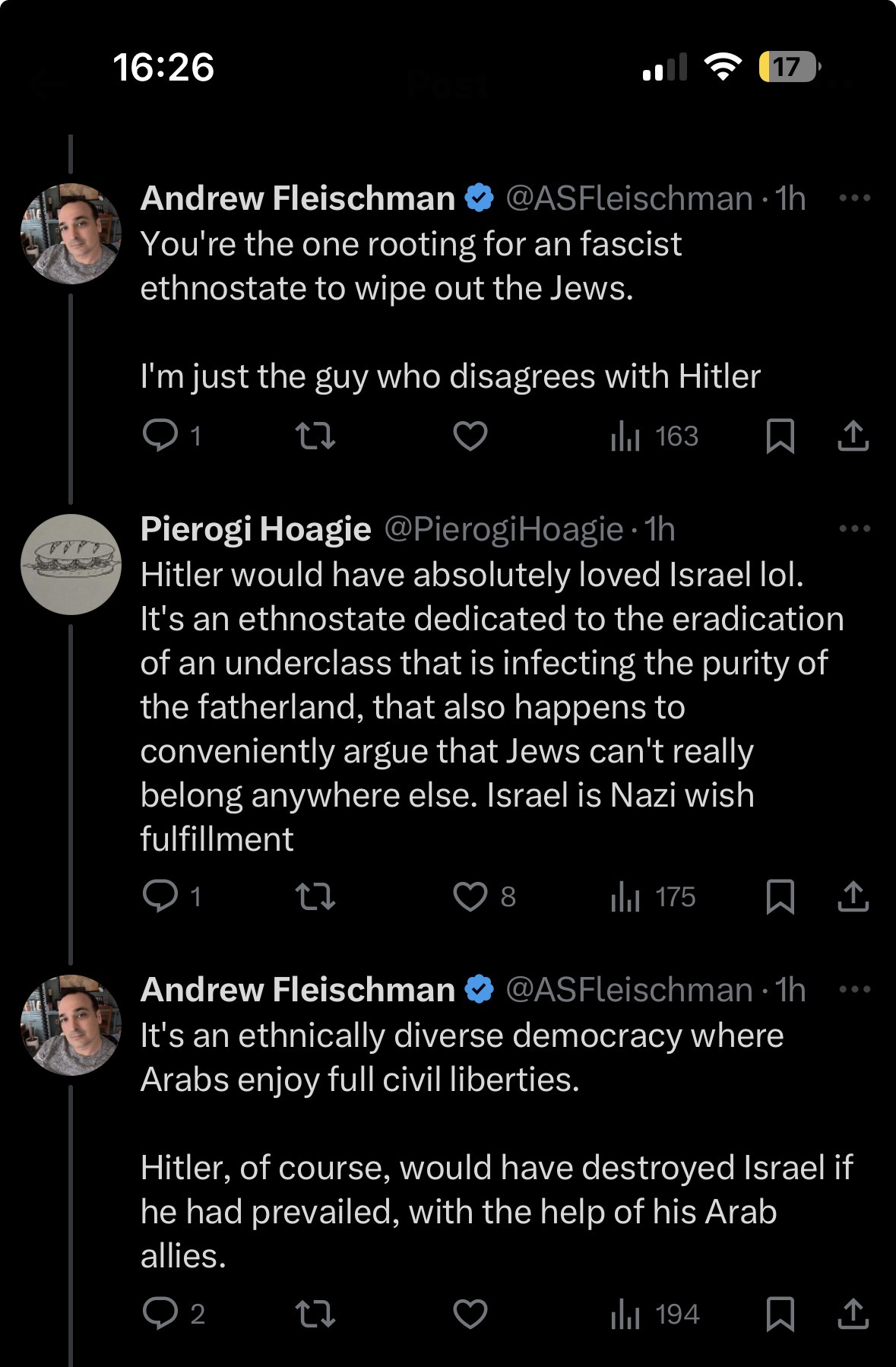Open more options on Pierogi Hoagie's tweet
The height and width of the screenshot is (1367, 896).
click(x=854, y=529)
